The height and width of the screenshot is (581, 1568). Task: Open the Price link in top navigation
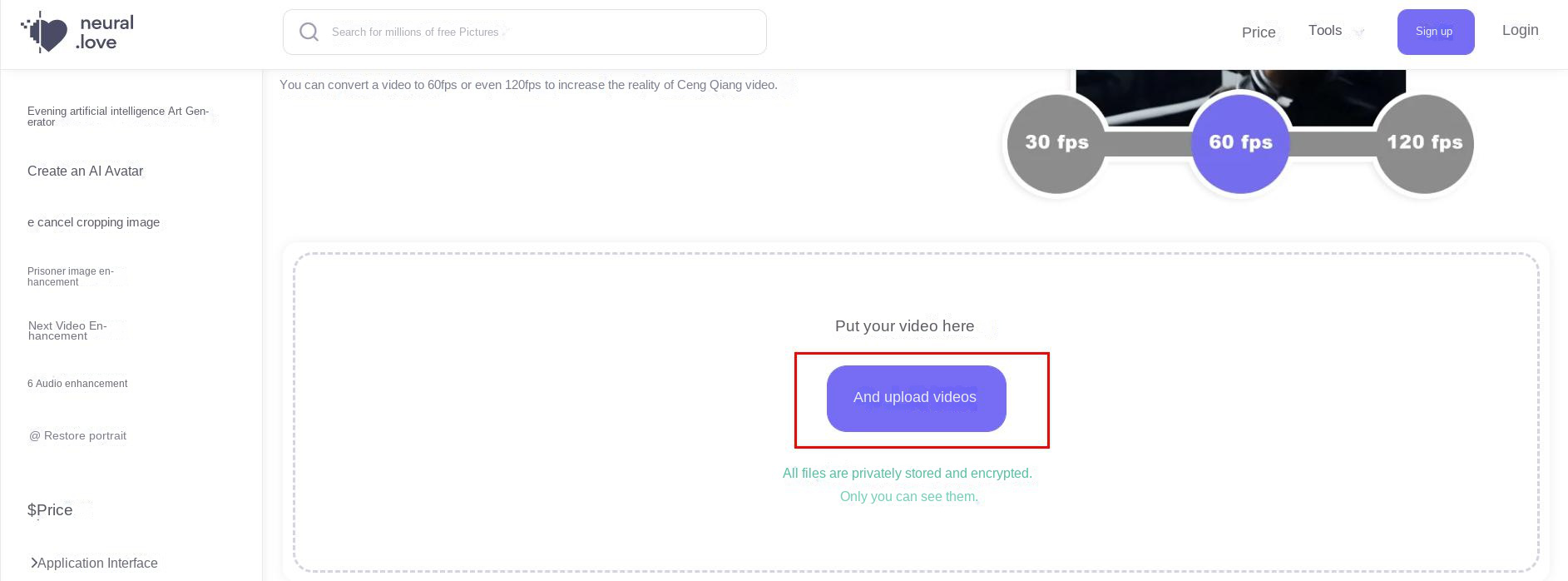1259,32
